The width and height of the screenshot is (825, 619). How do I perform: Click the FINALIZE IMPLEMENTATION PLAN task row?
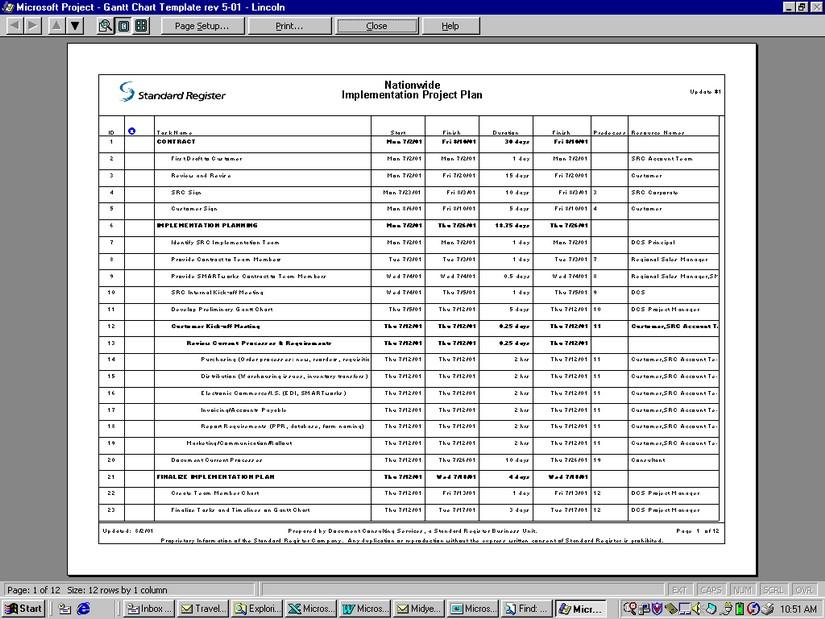[409, 477]
